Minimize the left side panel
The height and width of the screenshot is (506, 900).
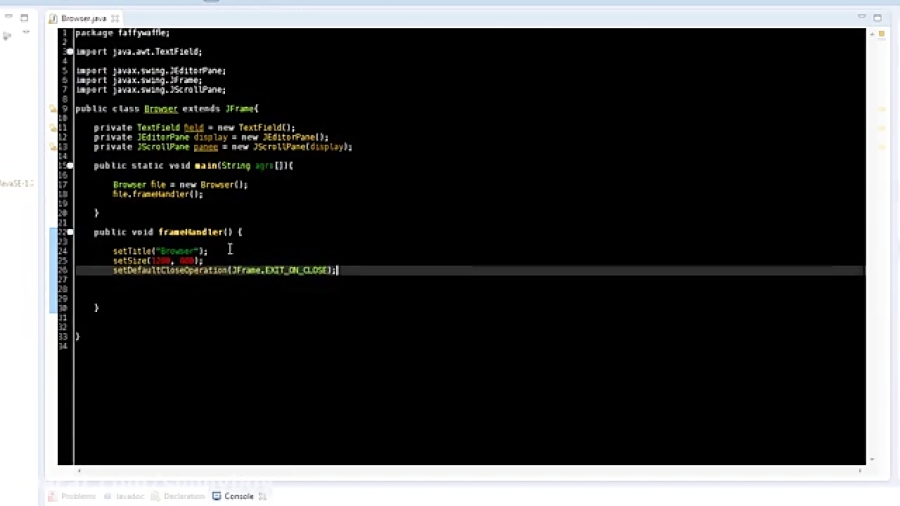[x=9, y=17]
